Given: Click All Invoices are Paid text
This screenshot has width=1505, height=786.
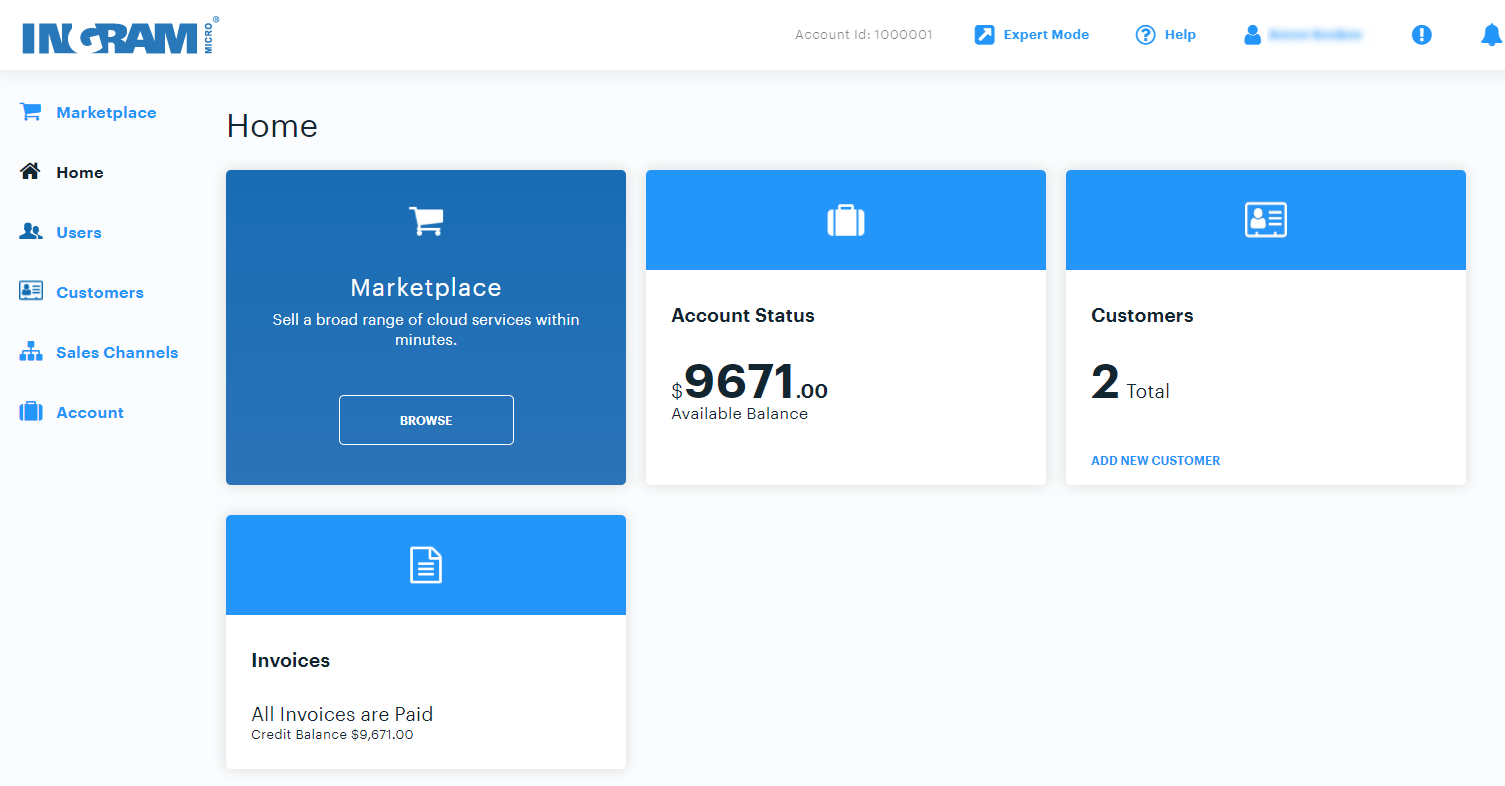Looking at the screenshot, I should click(x=342, y=715).
